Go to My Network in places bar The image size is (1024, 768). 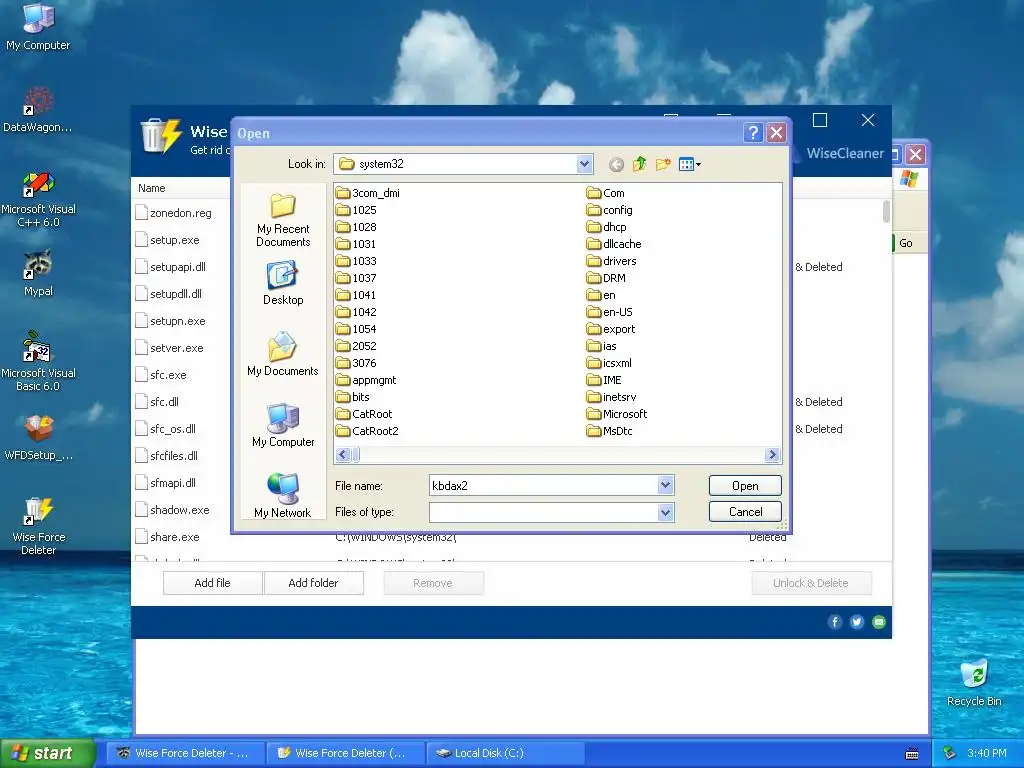click(283, 496)
